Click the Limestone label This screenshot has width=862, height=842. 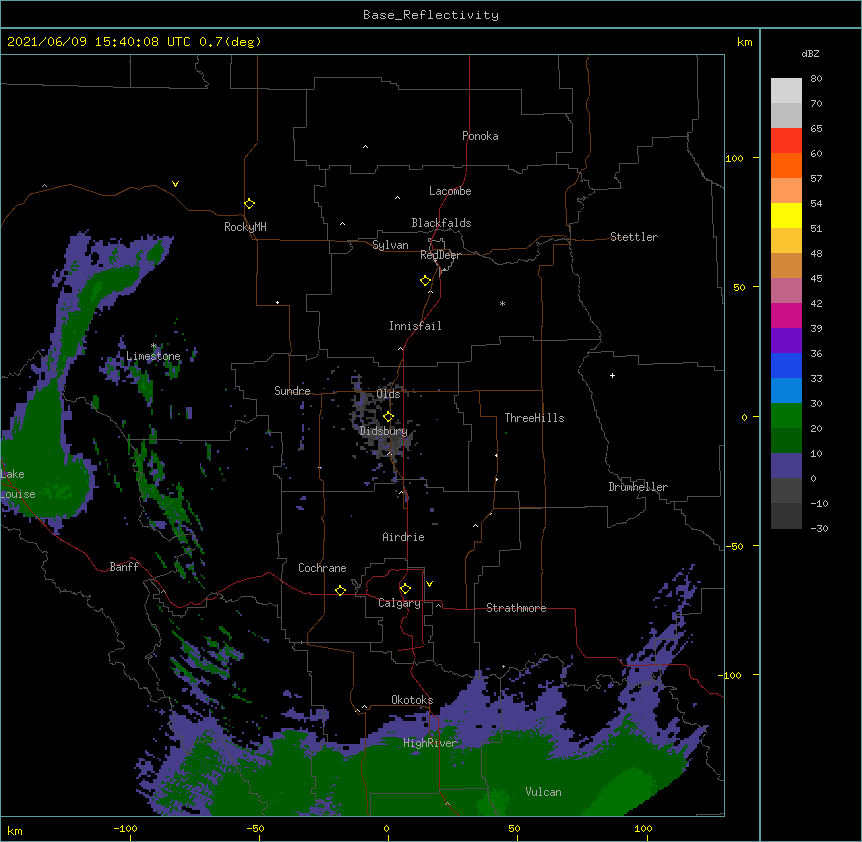pos(153,356)
